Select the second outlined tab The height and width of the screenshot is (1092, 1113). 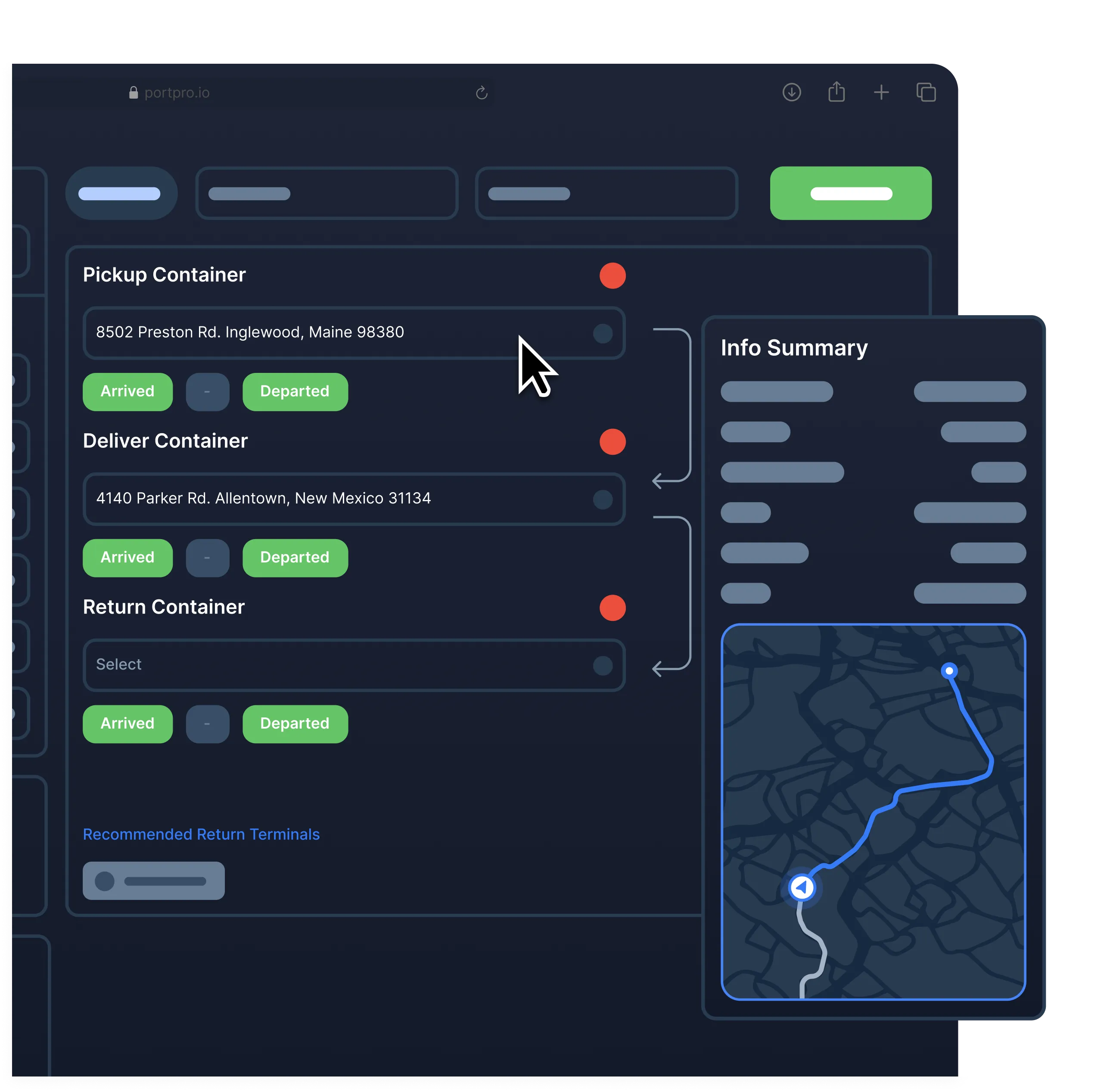(326, 193)
